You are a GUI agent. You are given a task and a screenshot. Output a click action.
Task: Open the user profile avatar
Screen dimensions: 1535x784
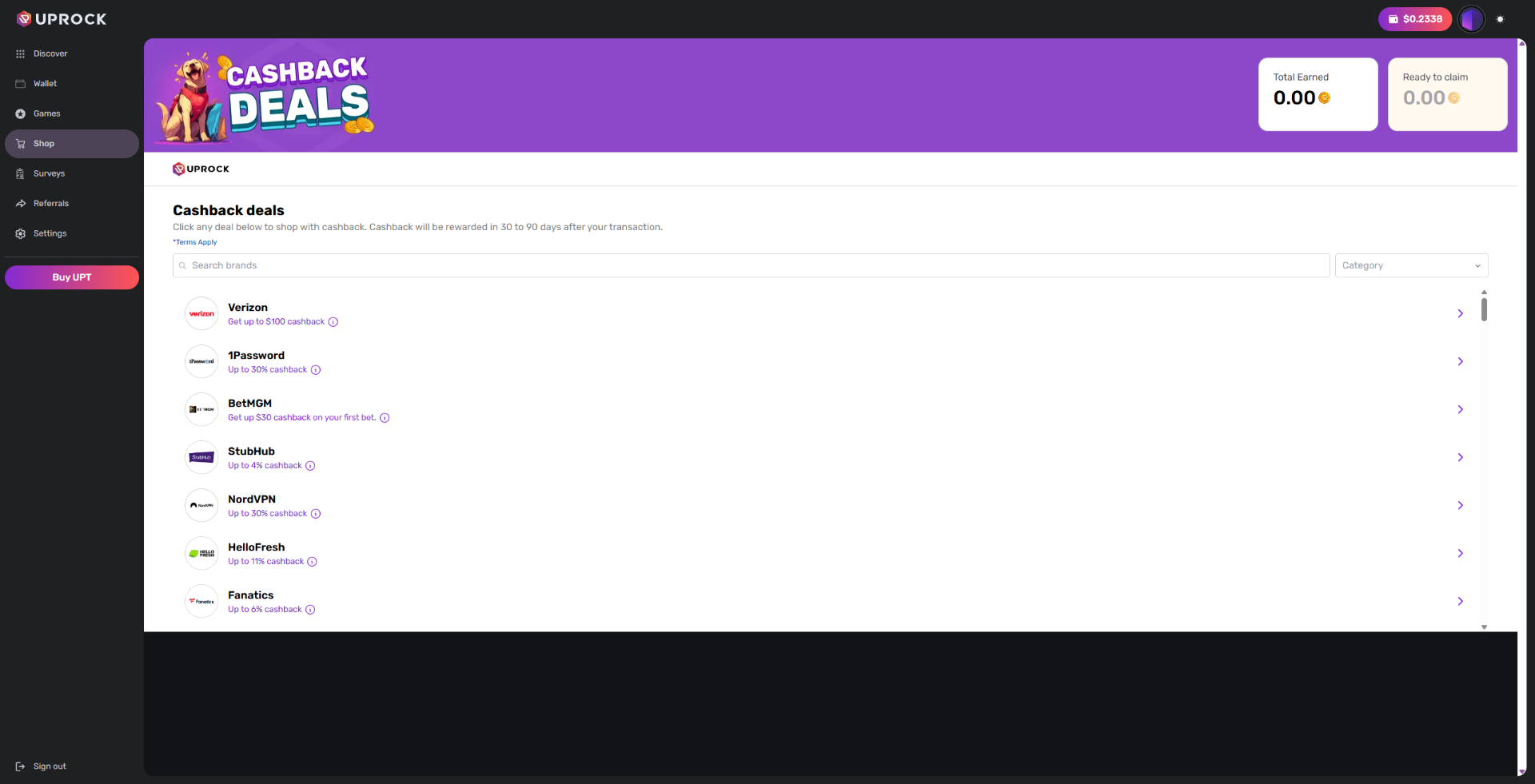(1471, 19)
